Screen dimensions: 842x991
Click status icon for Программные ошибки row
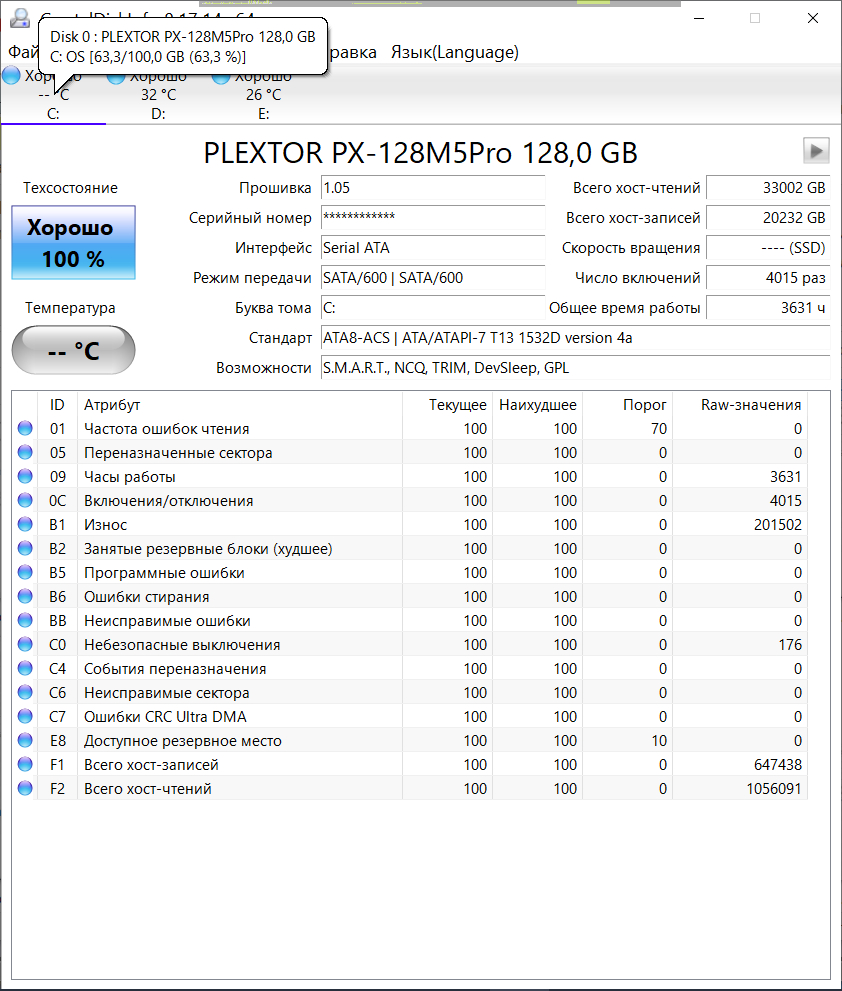point(25,573)
